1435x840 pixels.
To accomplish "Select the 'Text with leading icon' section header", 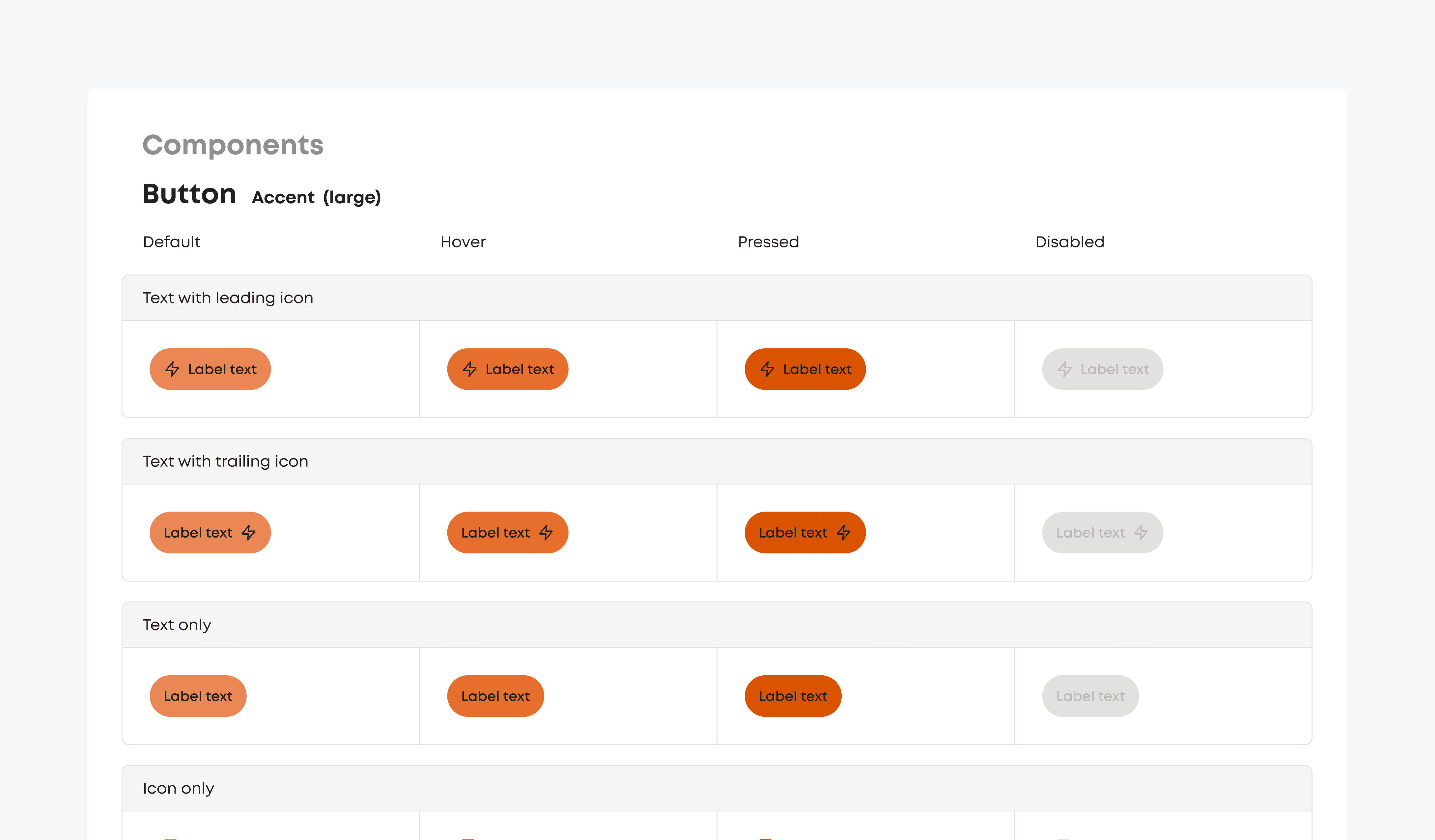I will (x=228, y=298).
